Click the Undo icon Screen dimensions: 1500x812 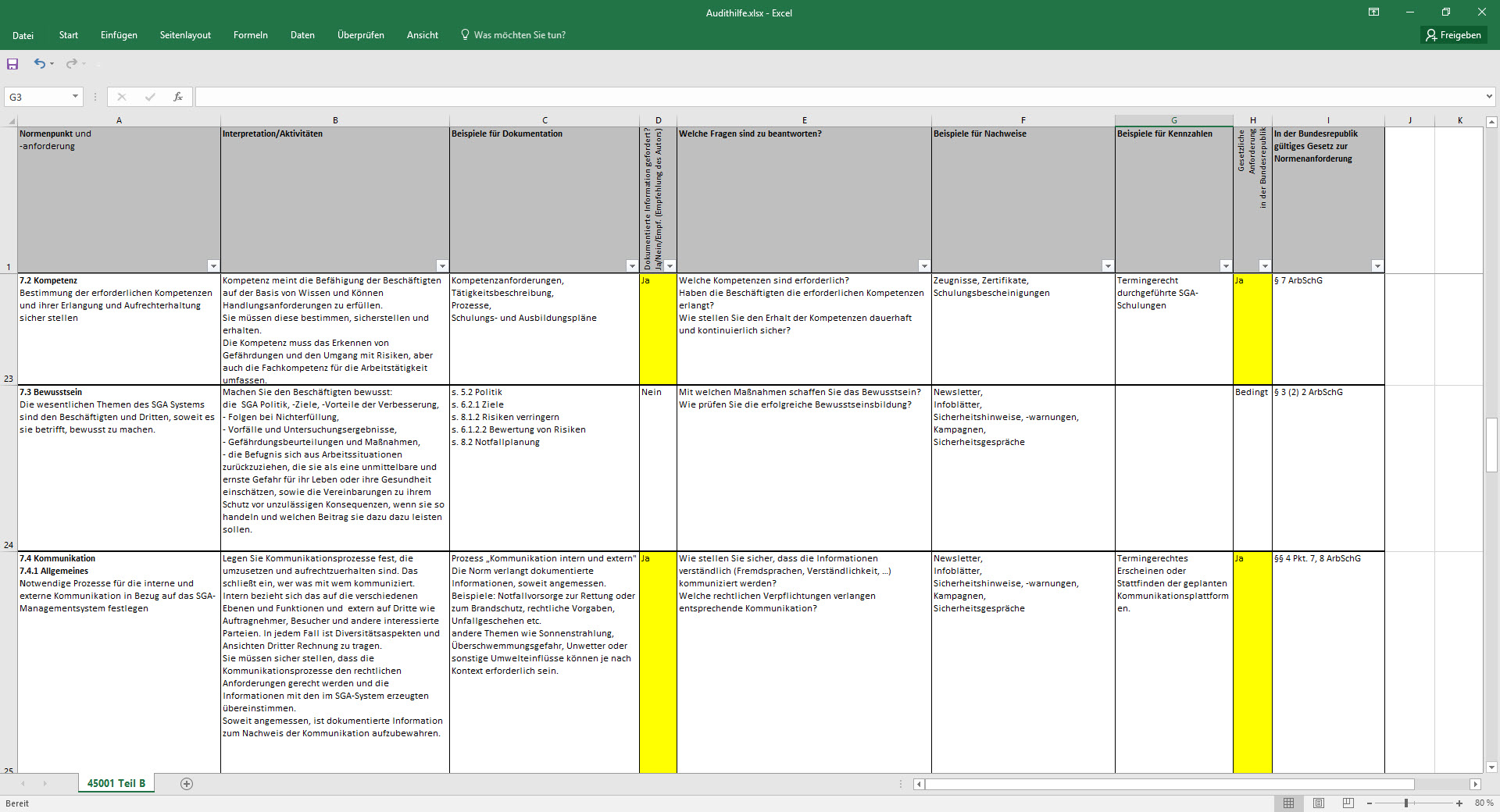click(39, 65)
